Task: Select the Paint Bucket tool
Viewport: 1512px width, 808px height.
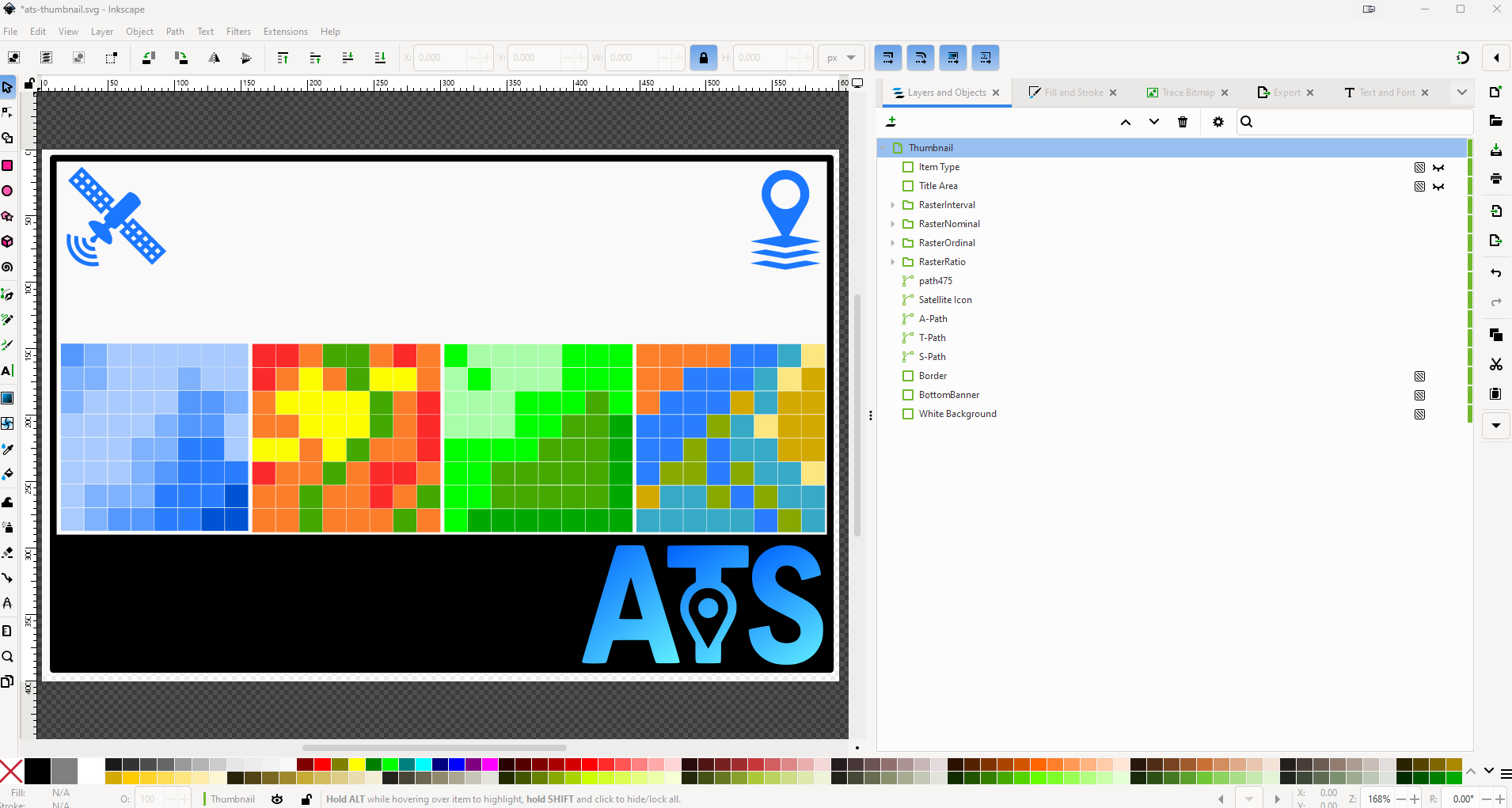Action: point(8,475)
